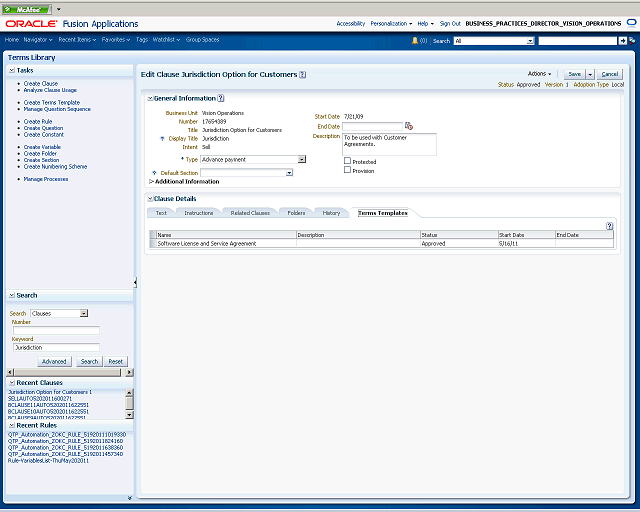Open the Type dropdown showing Advance payment

pos(302,159)
